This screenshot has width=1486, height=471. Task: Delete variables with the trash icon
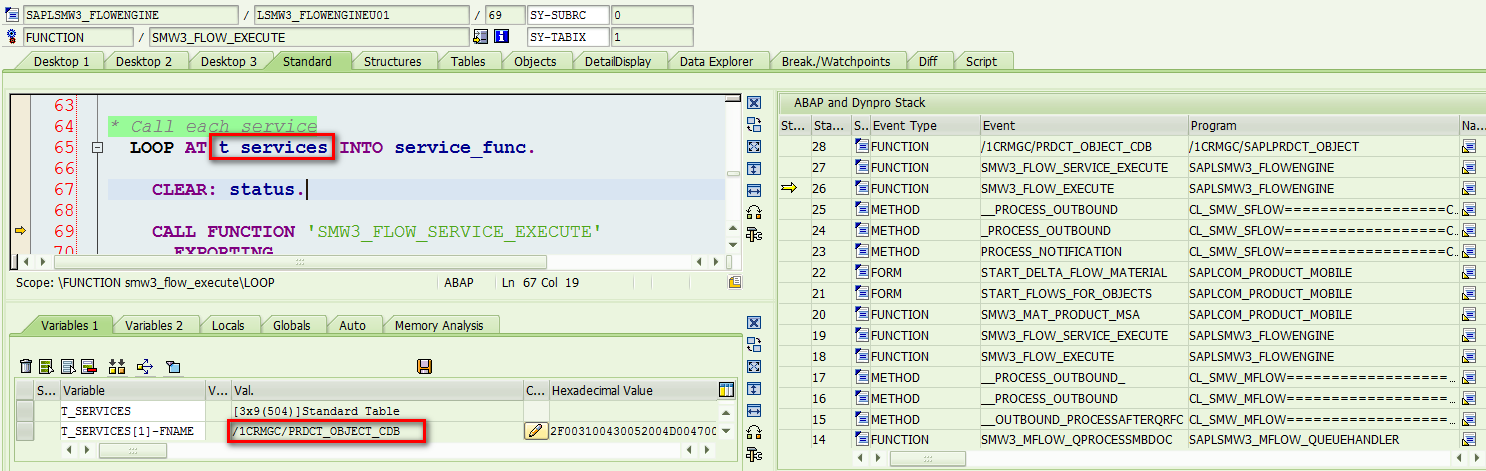point(27,366)
